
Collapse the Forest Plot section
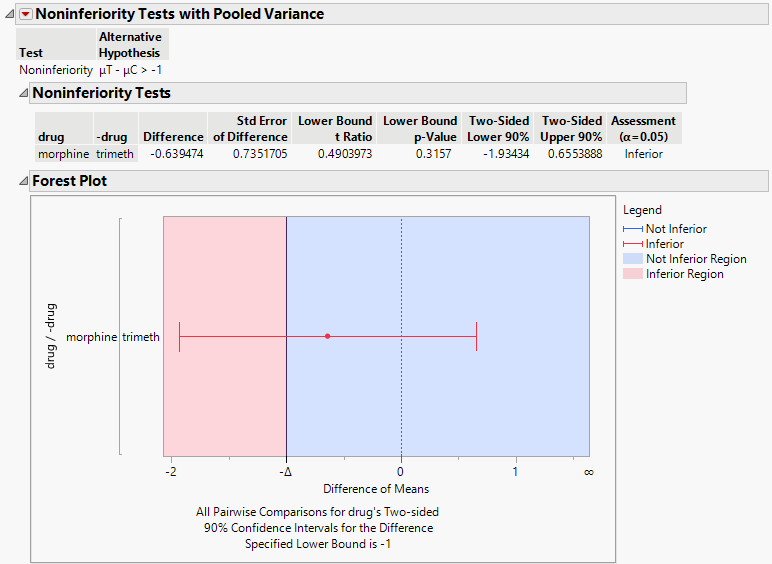click(x=23, y=181)
